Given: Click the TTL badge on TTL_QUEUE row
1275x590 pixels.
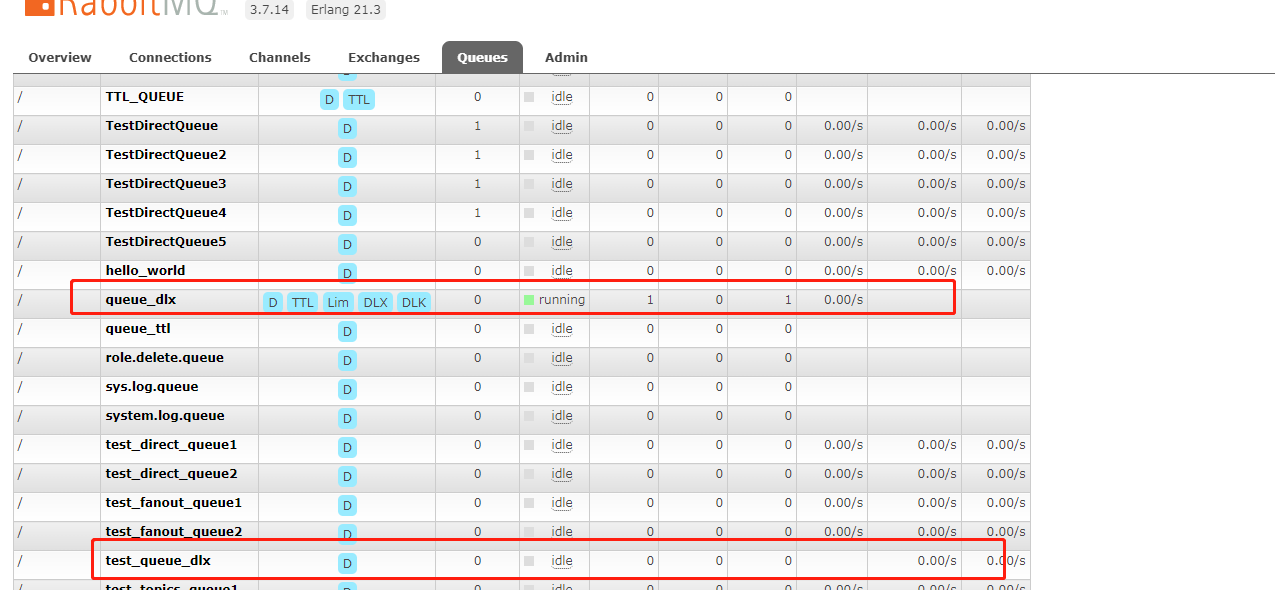Looking at the screenshot, I should [359, 100].
